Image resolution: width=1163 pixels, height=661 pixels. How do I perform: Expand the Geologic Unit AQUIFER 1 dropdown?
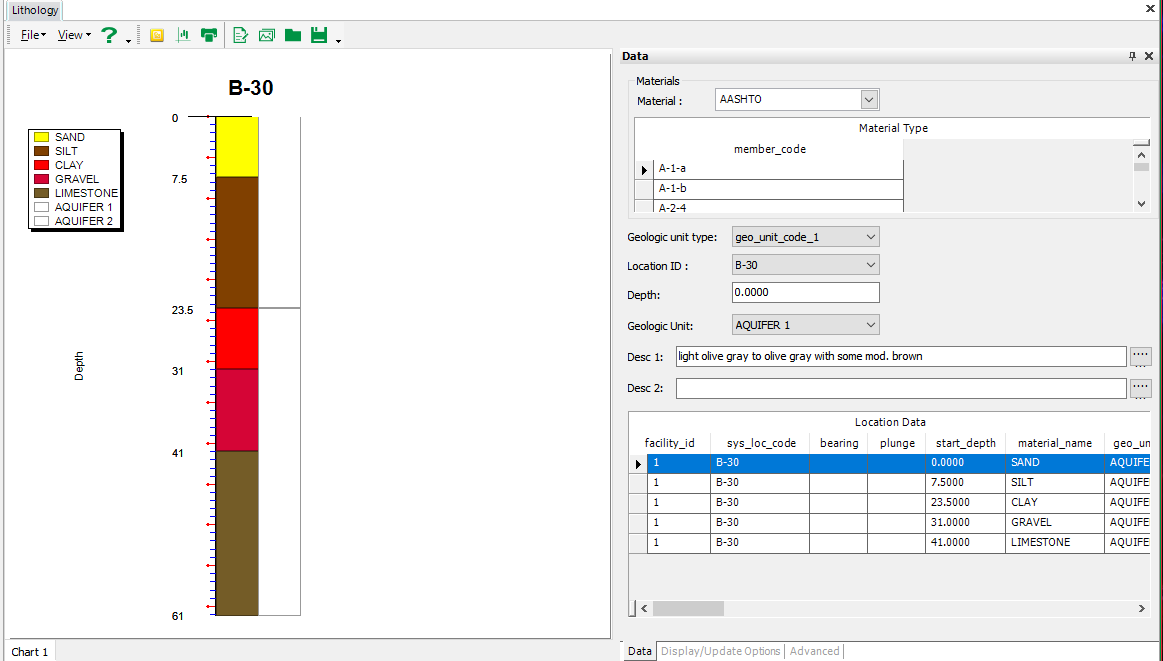[x=870, y=325]
